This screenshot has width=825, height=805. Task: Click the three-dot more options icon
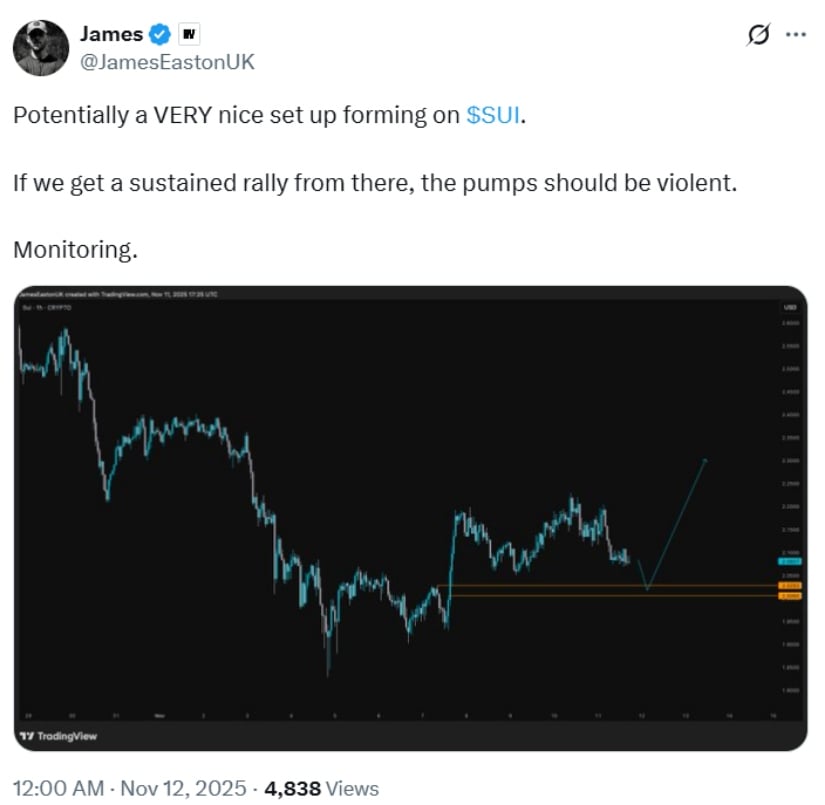tap(796, 33)
